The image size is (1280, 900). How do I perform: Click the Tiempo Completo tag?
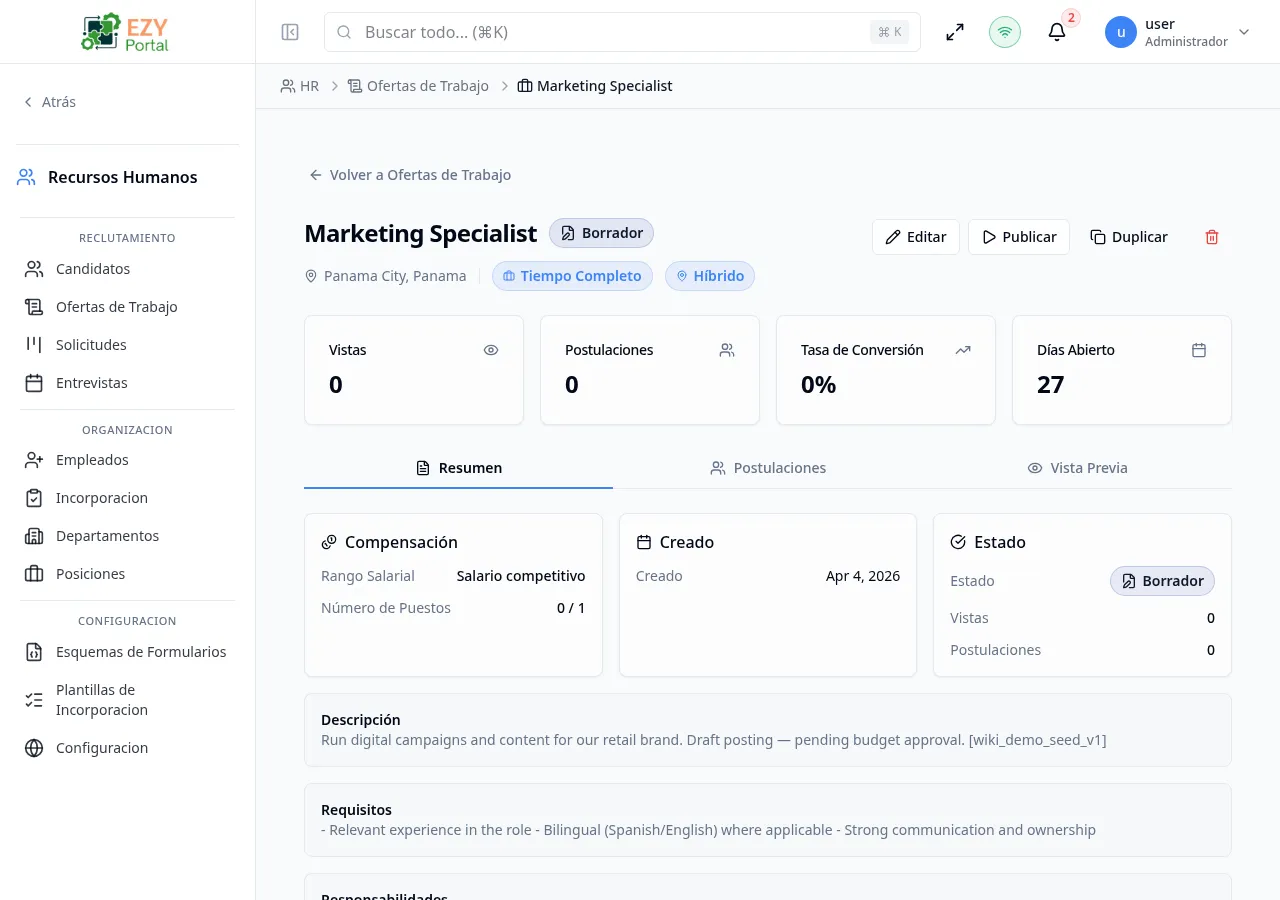572,276
